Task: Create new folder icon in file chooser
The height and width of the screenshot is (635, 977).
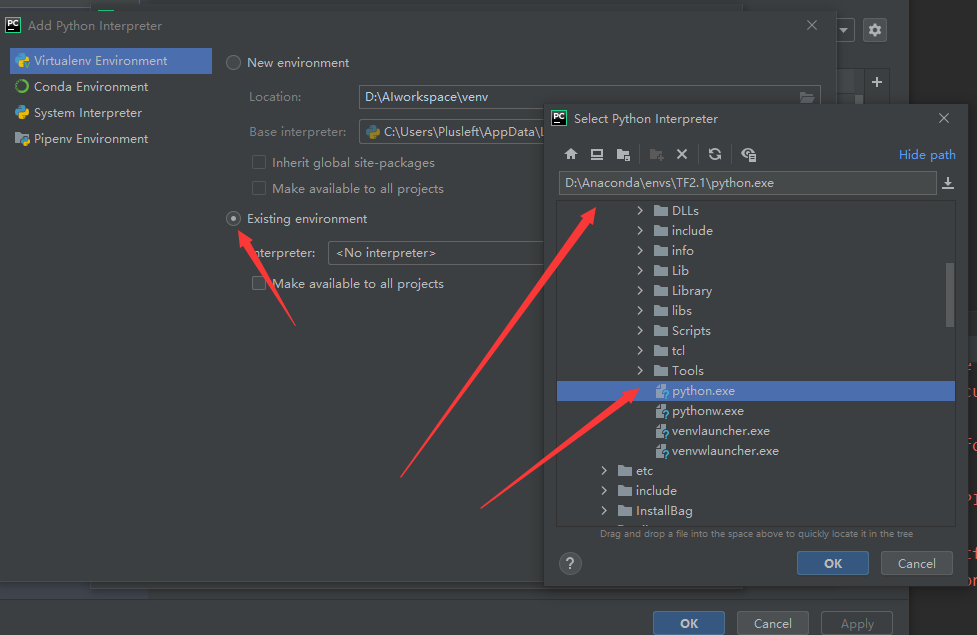Action: [656, 155]
